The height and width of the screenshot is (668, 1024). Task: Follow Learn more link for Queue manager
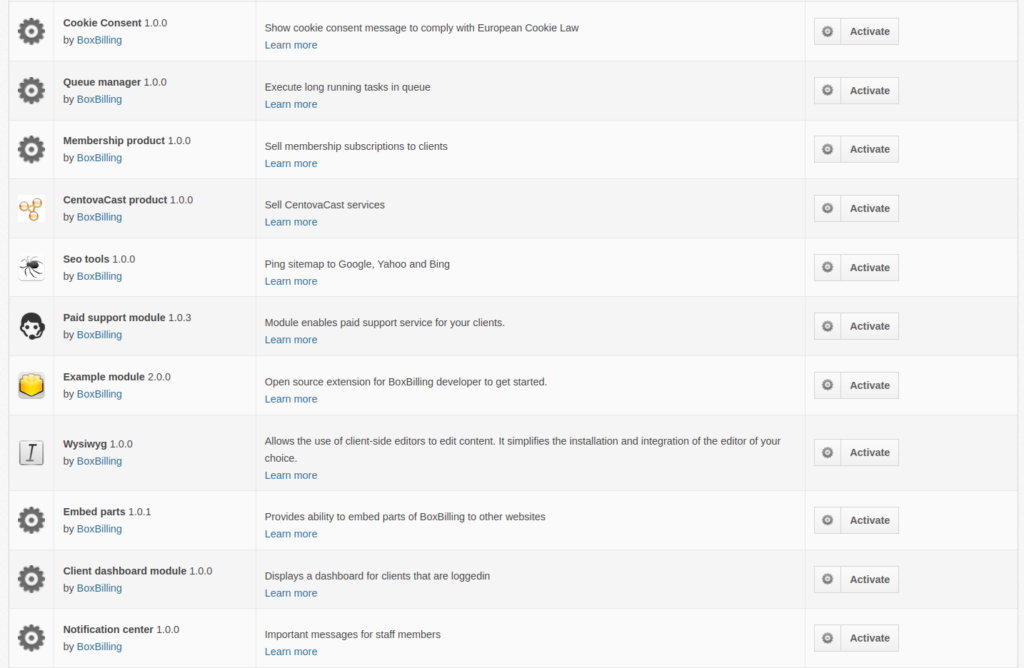291,104
